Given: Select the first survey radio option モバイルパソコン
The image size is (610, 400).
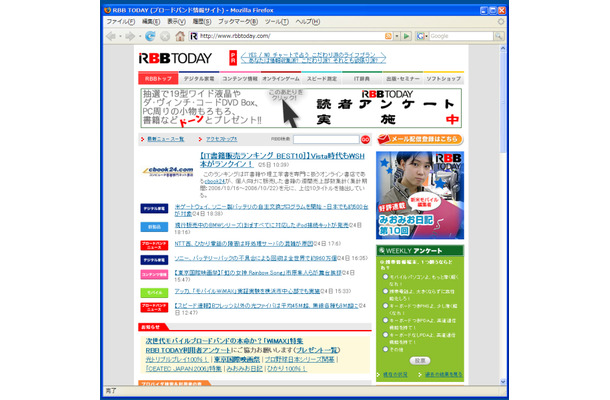Looking at the screenshot, I should coord(385,277).
